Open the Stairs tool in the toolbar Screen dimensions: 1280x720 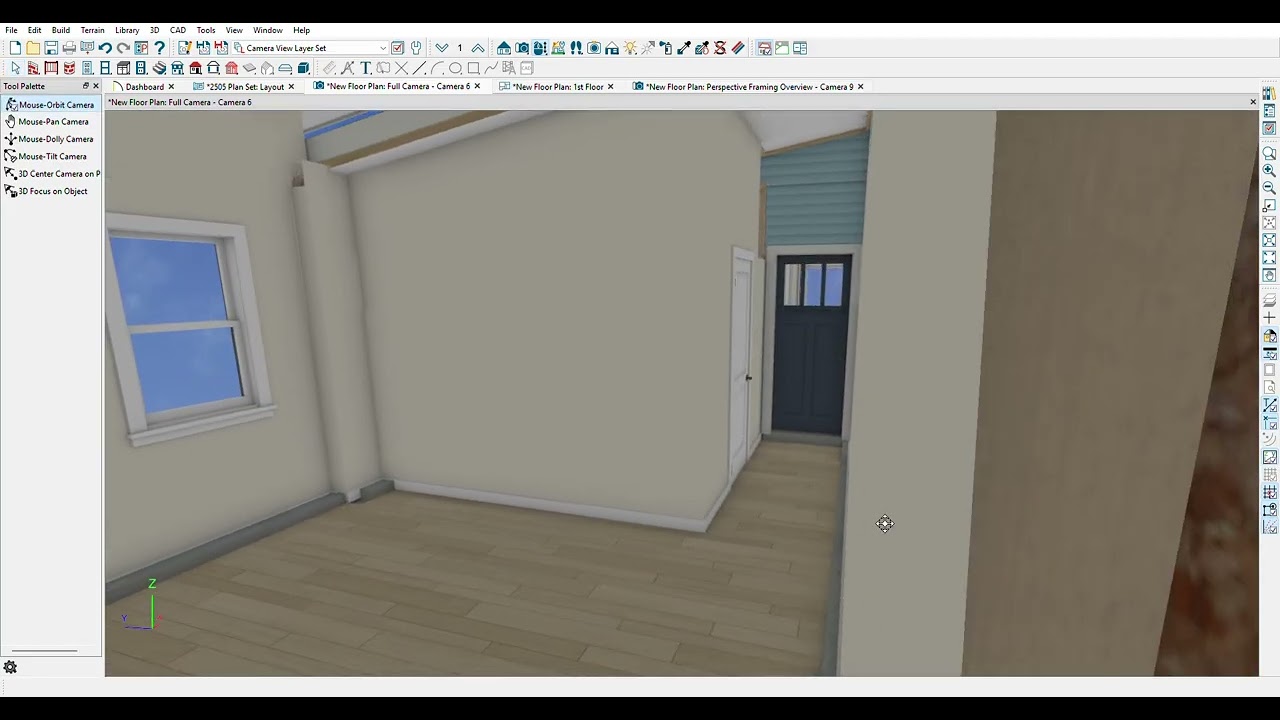click(159, 68)
